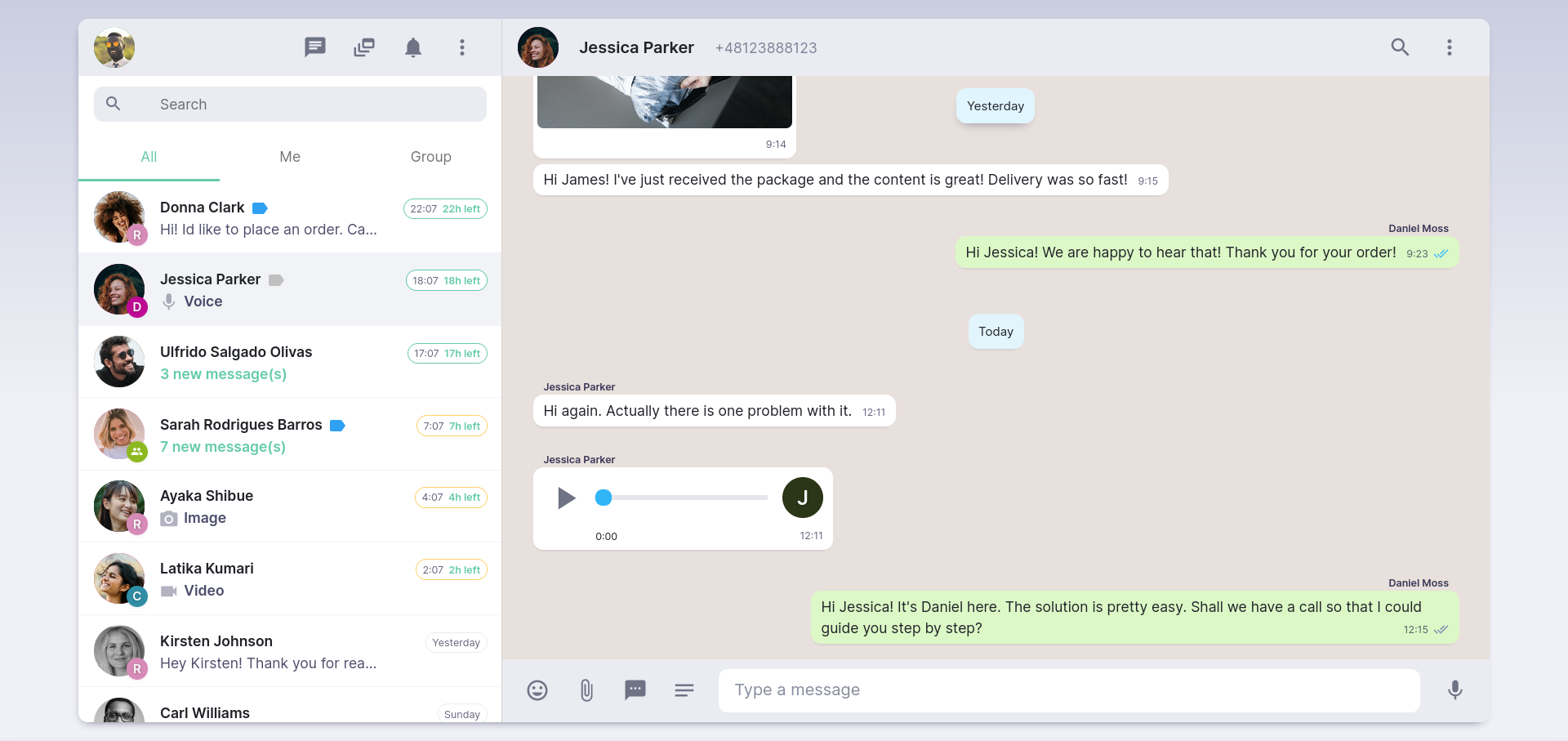Open notifications bell icon

(413, 47)
